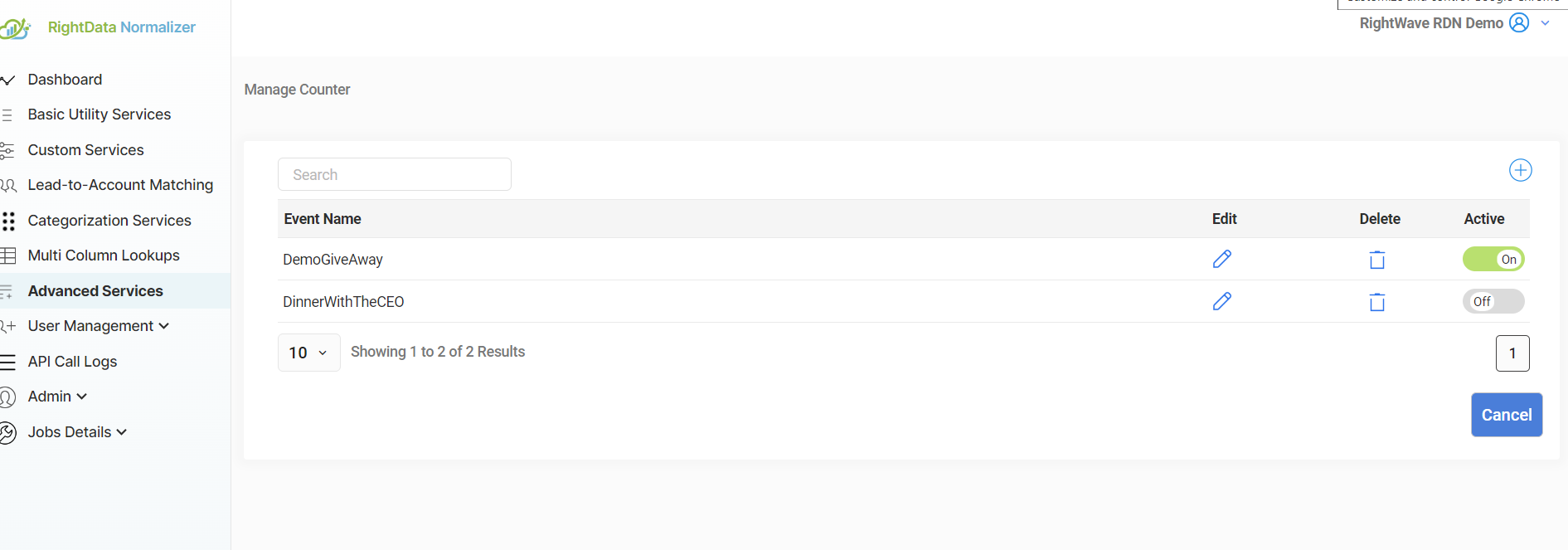Turn off the DemoGiveAway active toggle

[x=1493, y=259]
